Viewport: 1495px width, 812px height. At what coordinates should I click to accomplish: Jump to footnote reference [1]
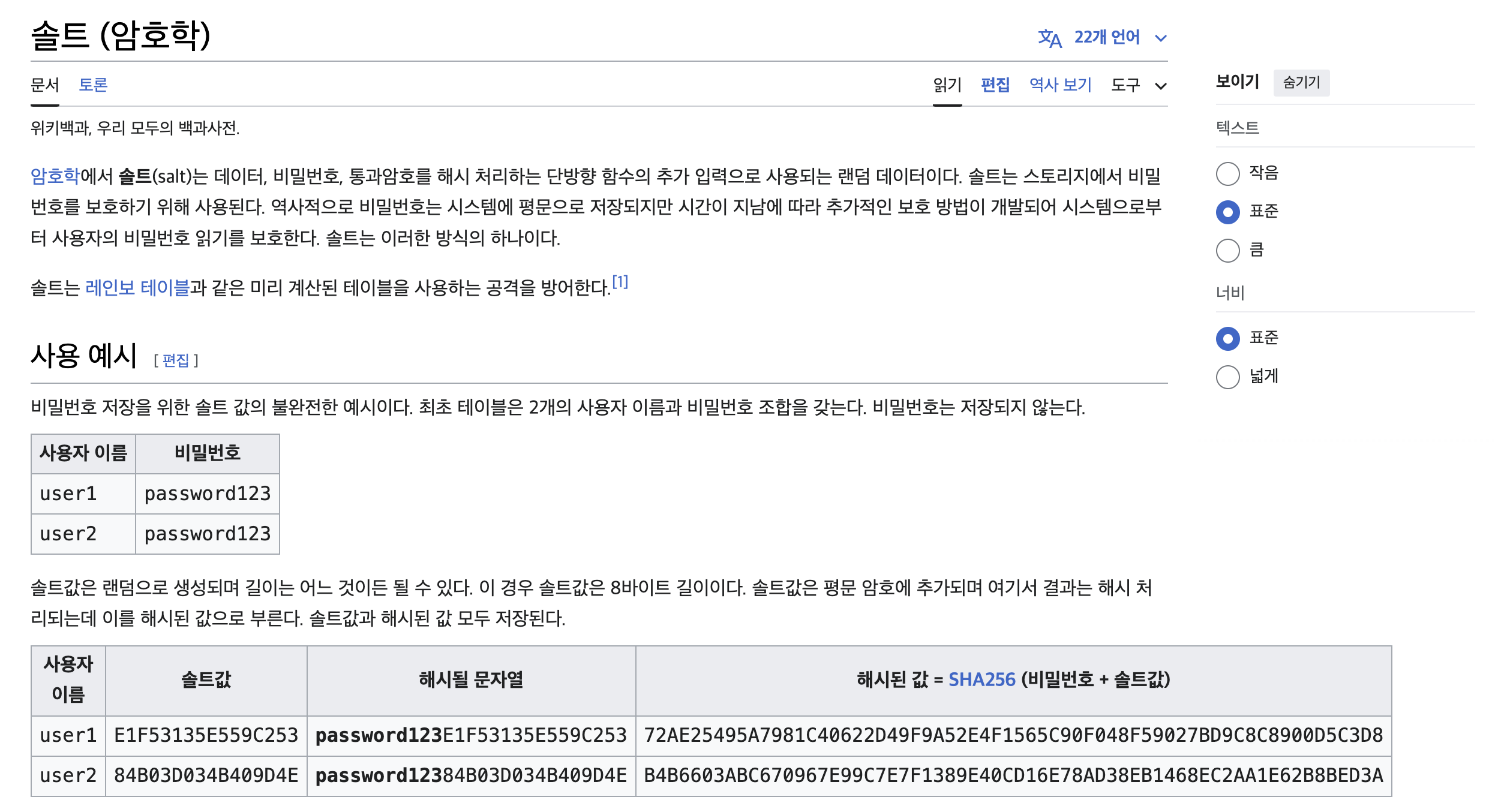620,282
